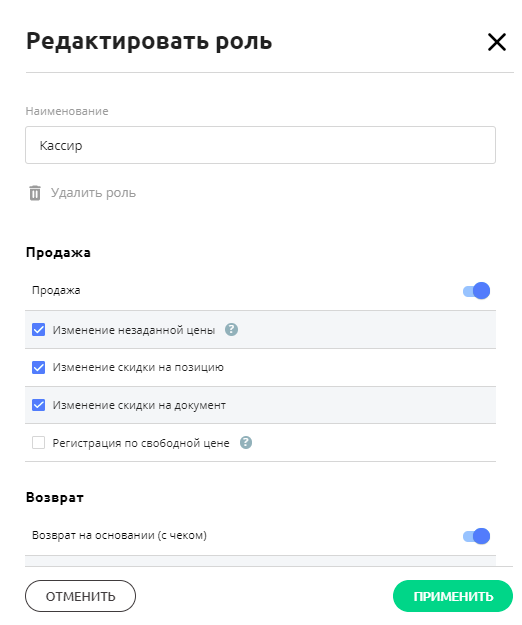Toggle off the Продажа switch

[477, 291]
